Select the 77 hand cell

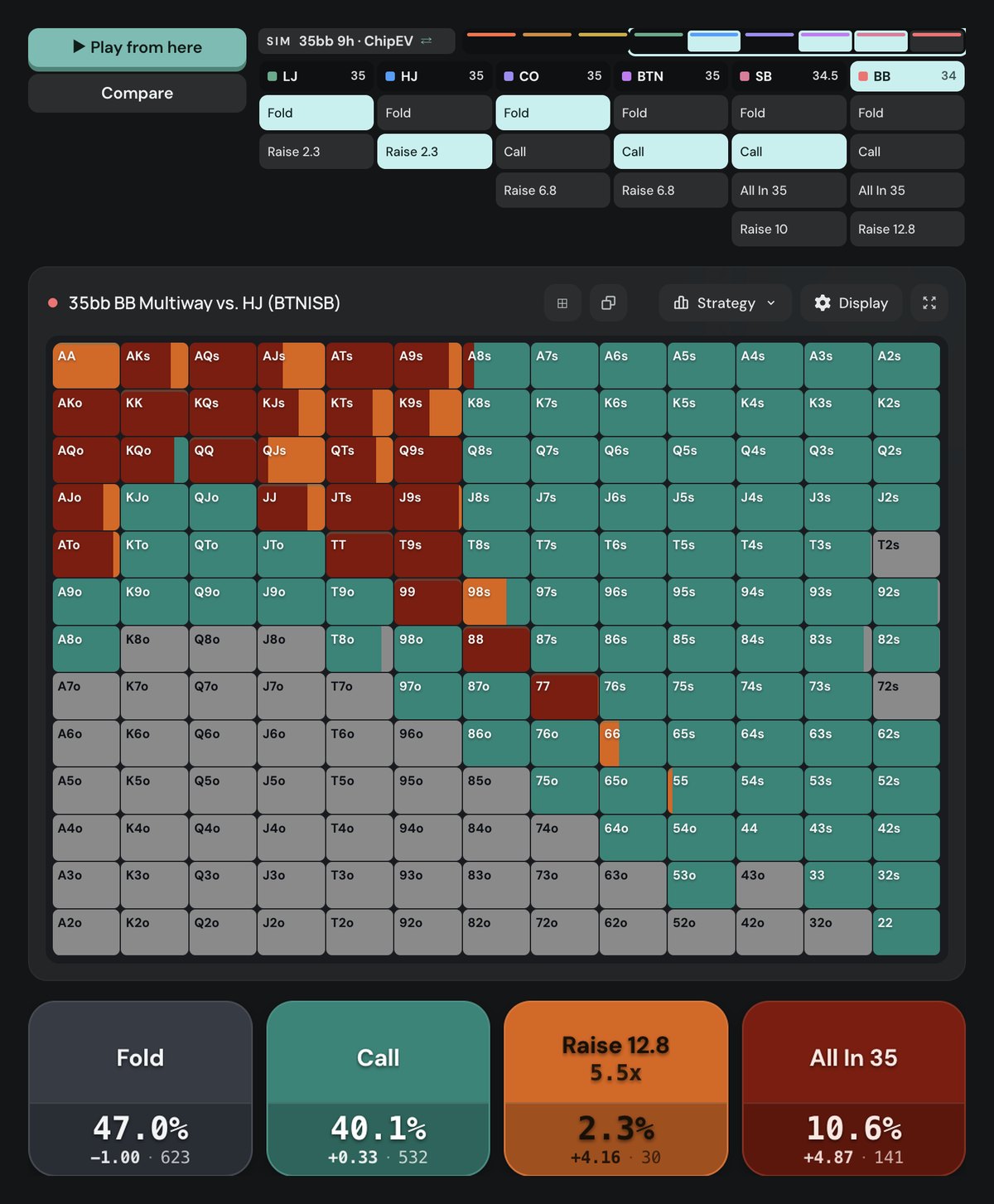coord(564,696)
